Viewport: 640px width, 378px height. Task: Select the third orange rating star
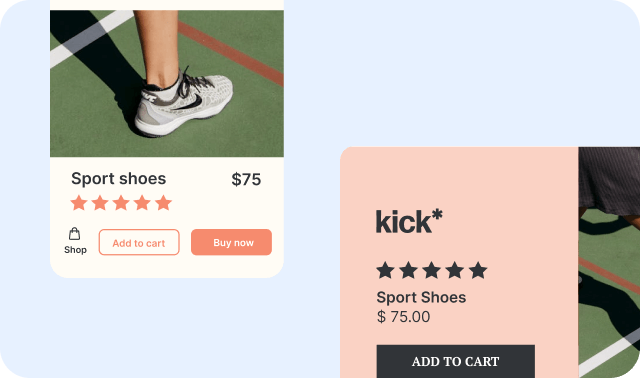coord(121,203)
